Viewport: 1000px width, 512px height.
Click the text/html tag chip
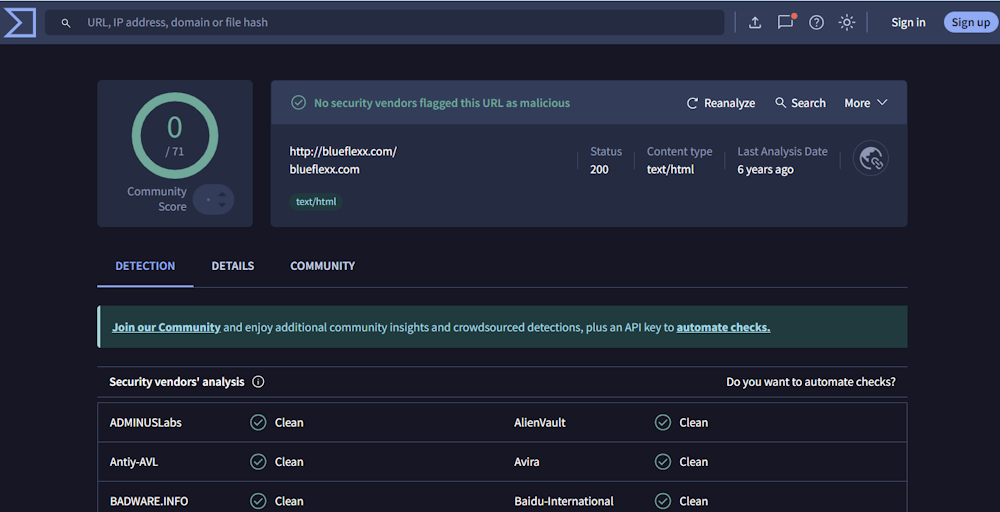pos(316,201)
